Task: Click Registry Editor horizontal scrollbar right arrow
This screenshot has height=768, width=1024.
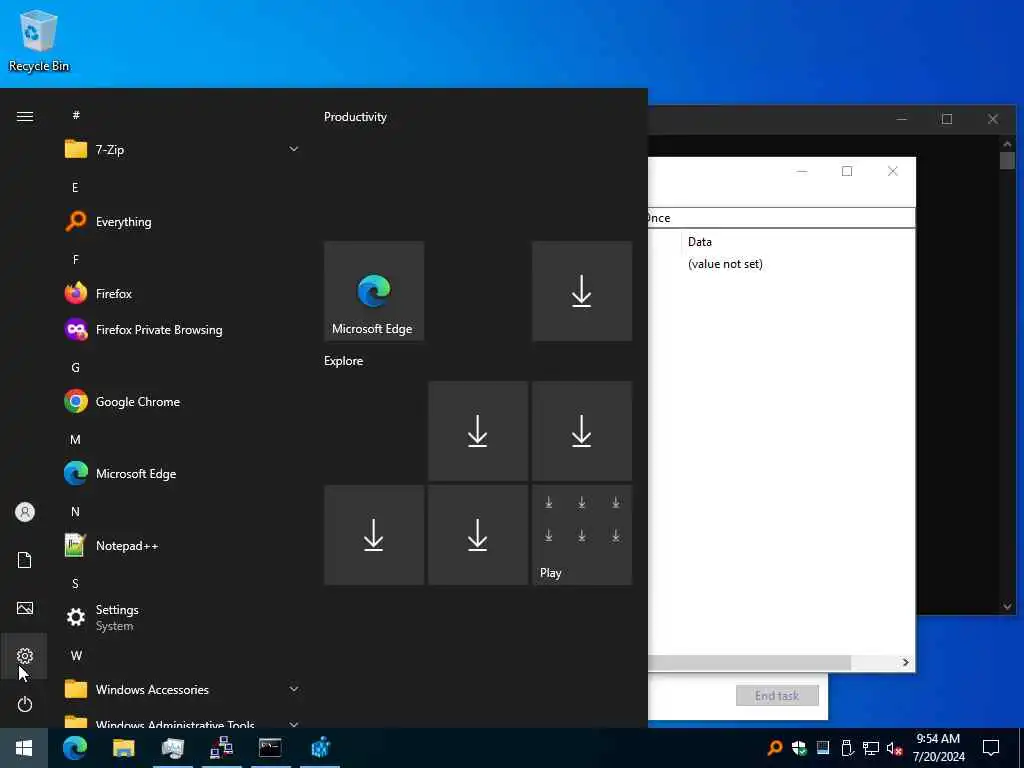Action: 906,662
